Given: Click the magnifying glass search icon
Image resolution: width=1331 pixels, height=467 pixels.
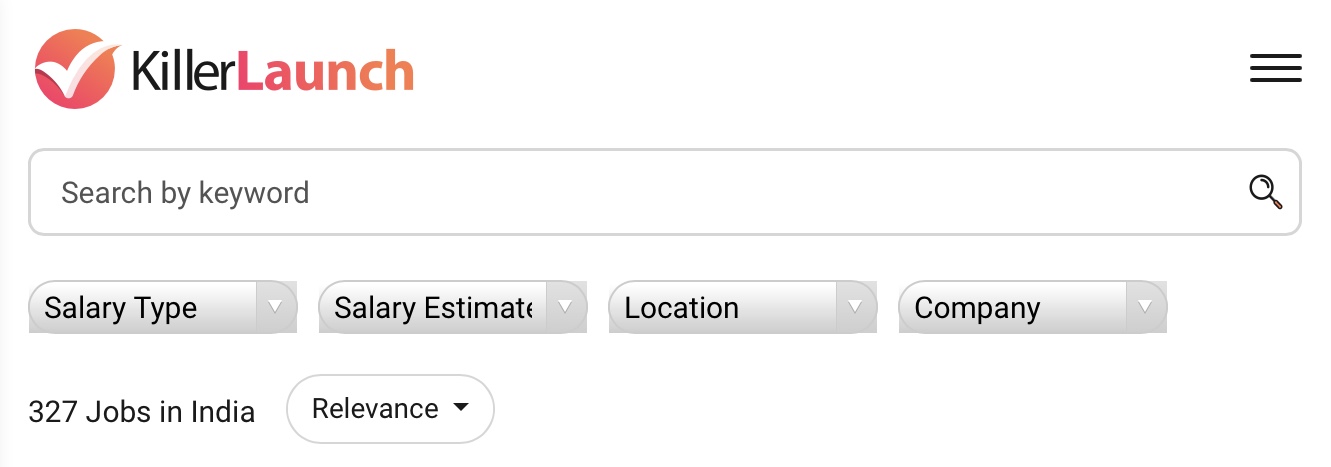Looking at the screenshot, I should 1266,192.
